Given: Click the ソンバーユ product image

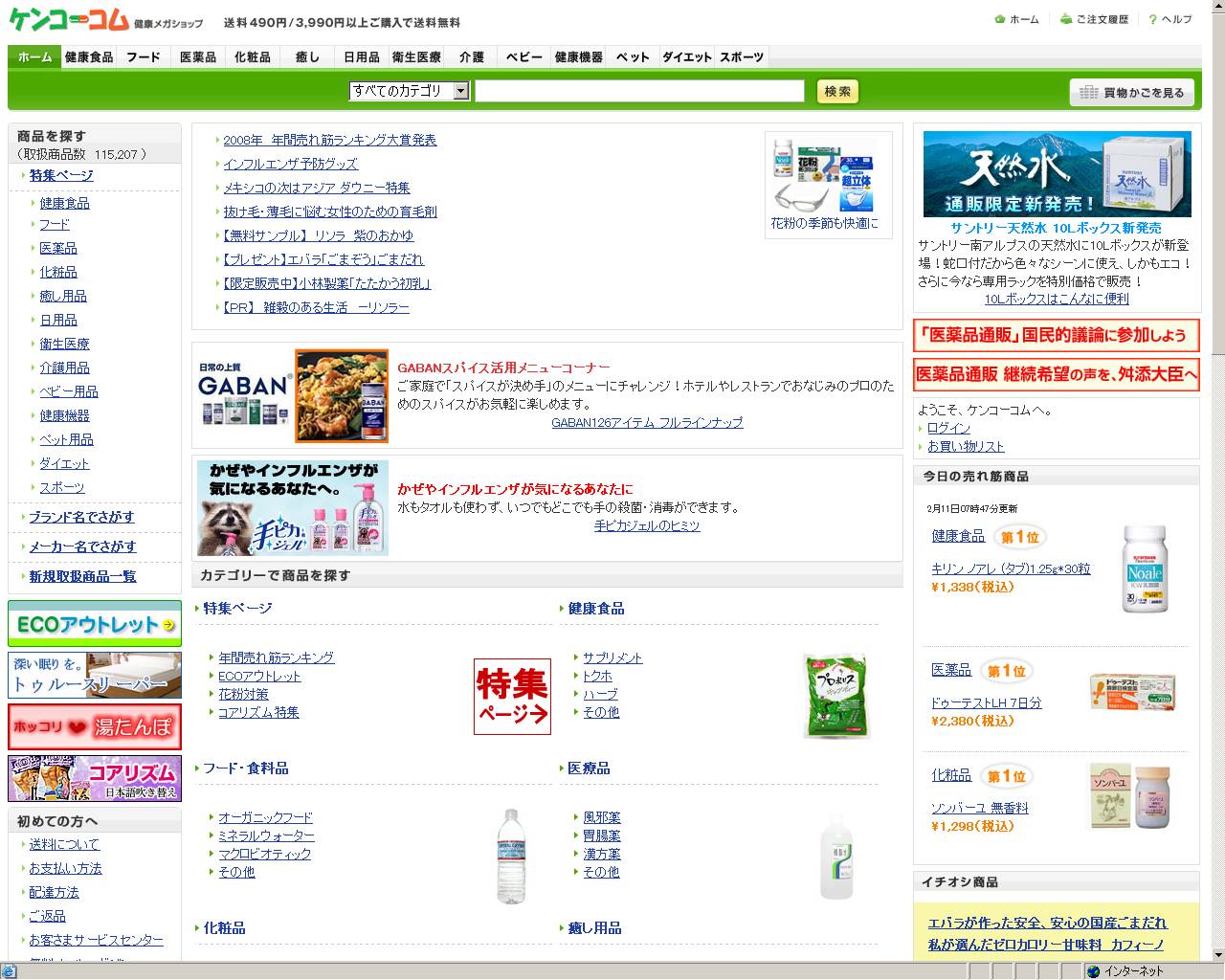Looking at the screenshot, I should coord(1130,796).
